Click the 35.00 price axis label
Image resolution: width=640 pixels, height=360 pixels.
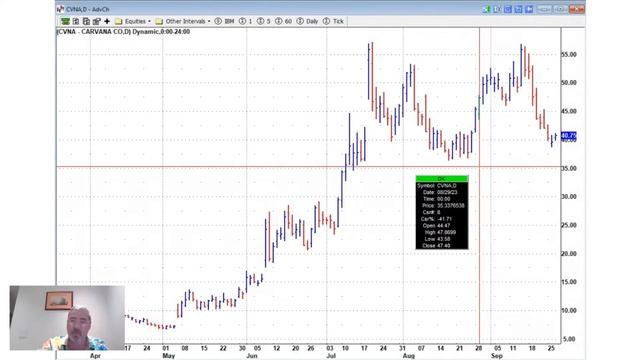pos(569,168)
